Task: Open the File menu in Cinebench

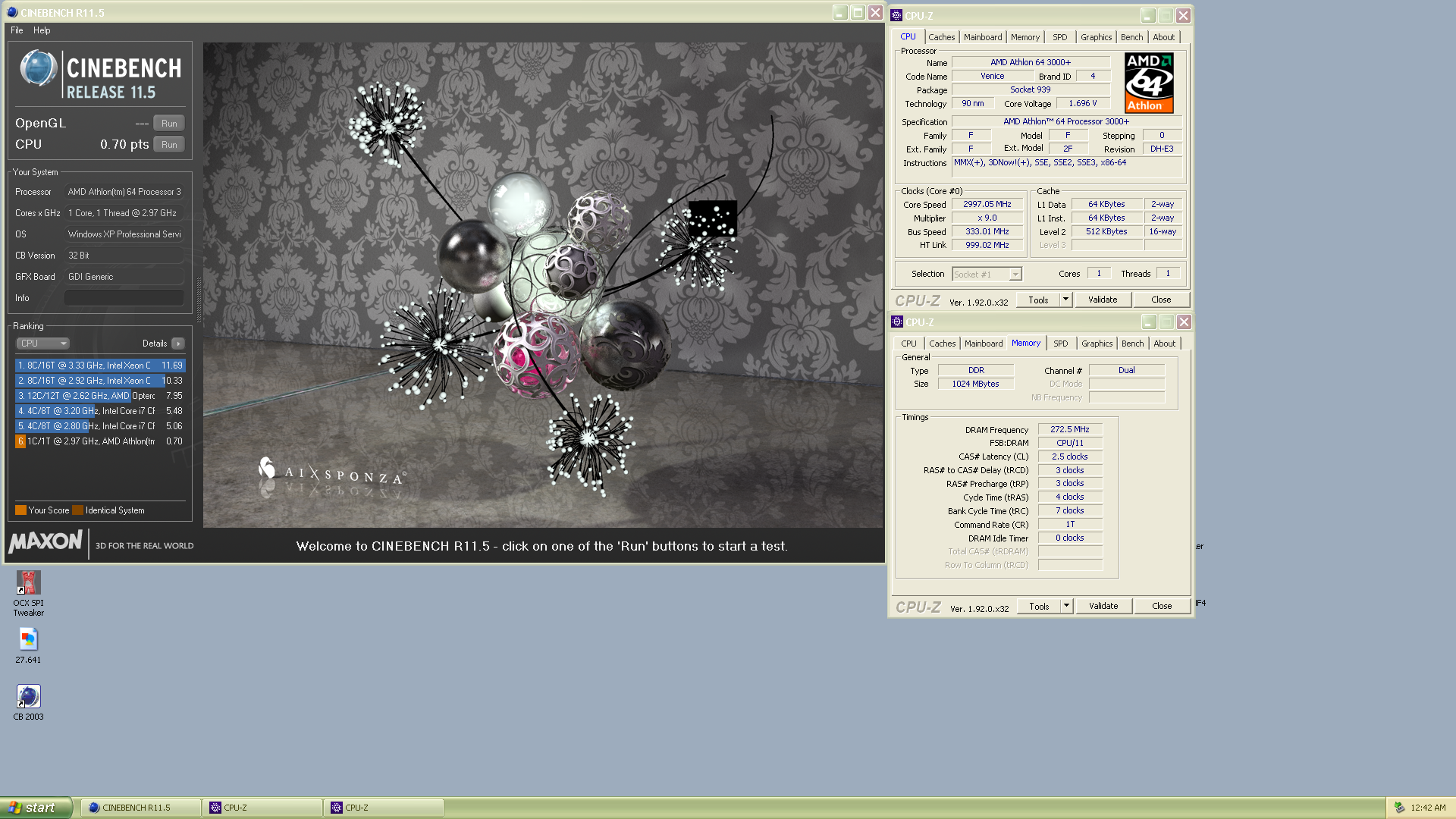Action: tap(17, 30)
